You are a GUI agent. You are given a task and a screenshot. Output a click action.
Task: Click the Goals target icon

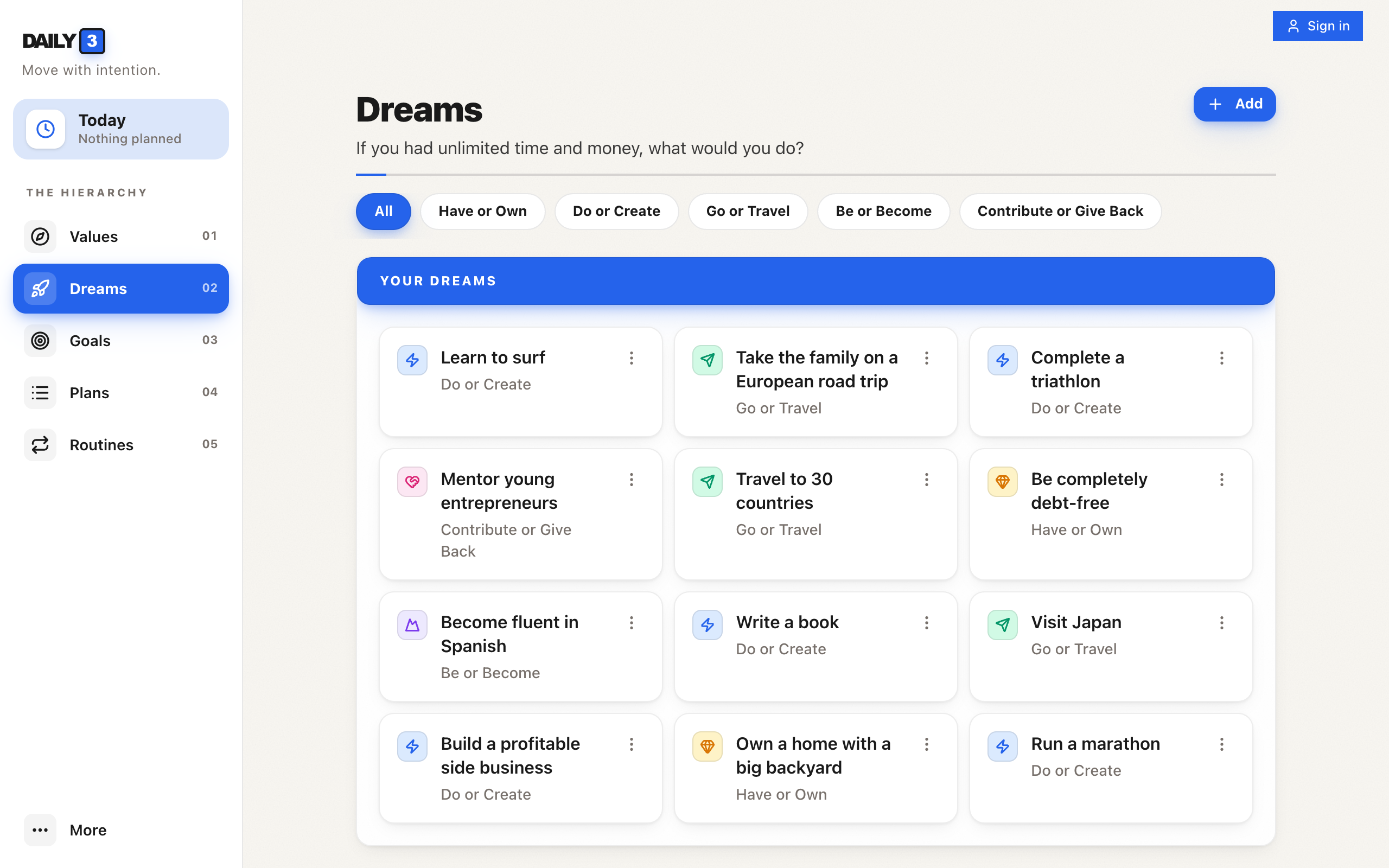40,341
